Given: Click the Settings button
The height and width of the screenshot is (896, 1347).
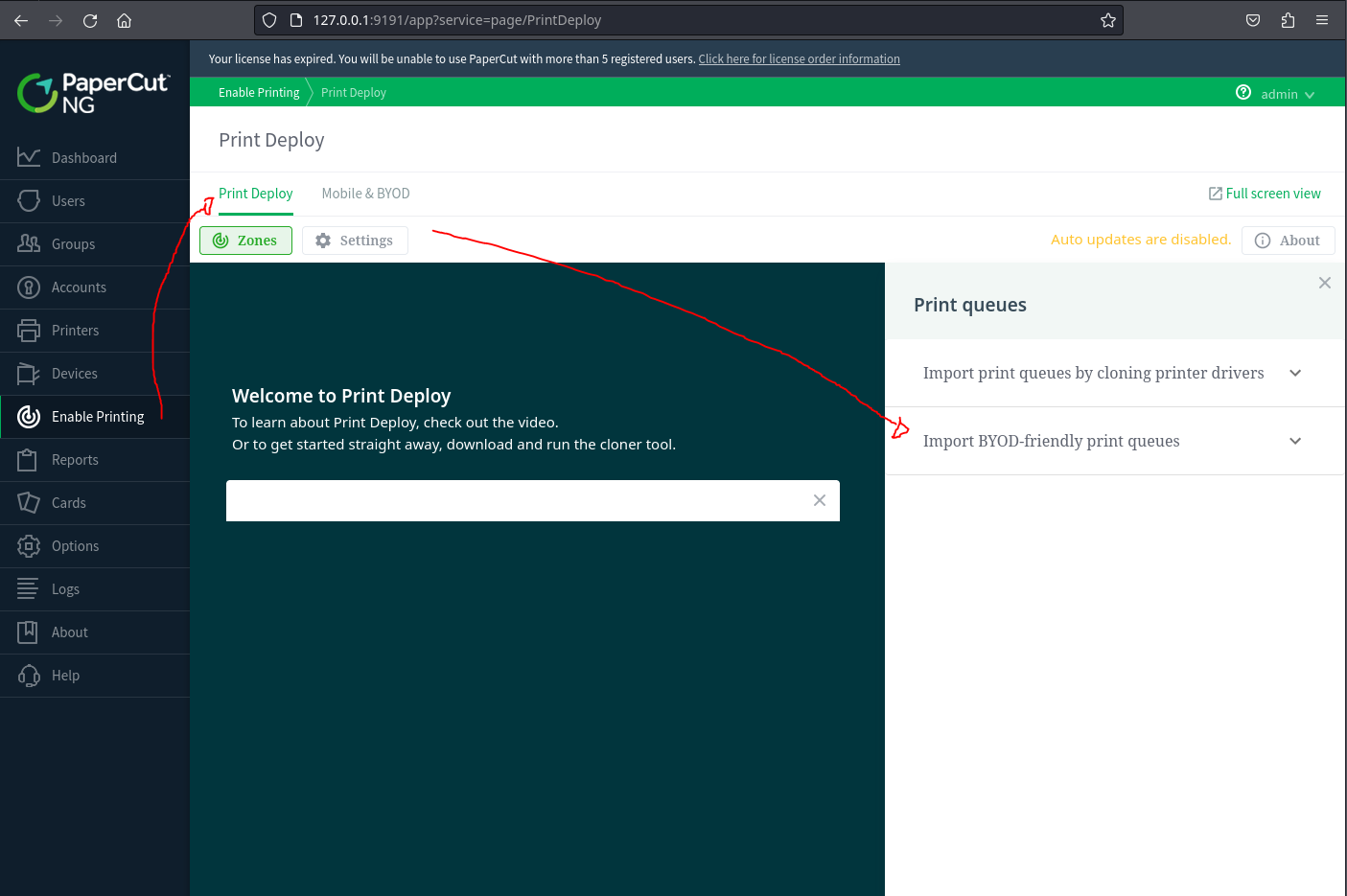Looking at the screenshot, I should [355, 241].
